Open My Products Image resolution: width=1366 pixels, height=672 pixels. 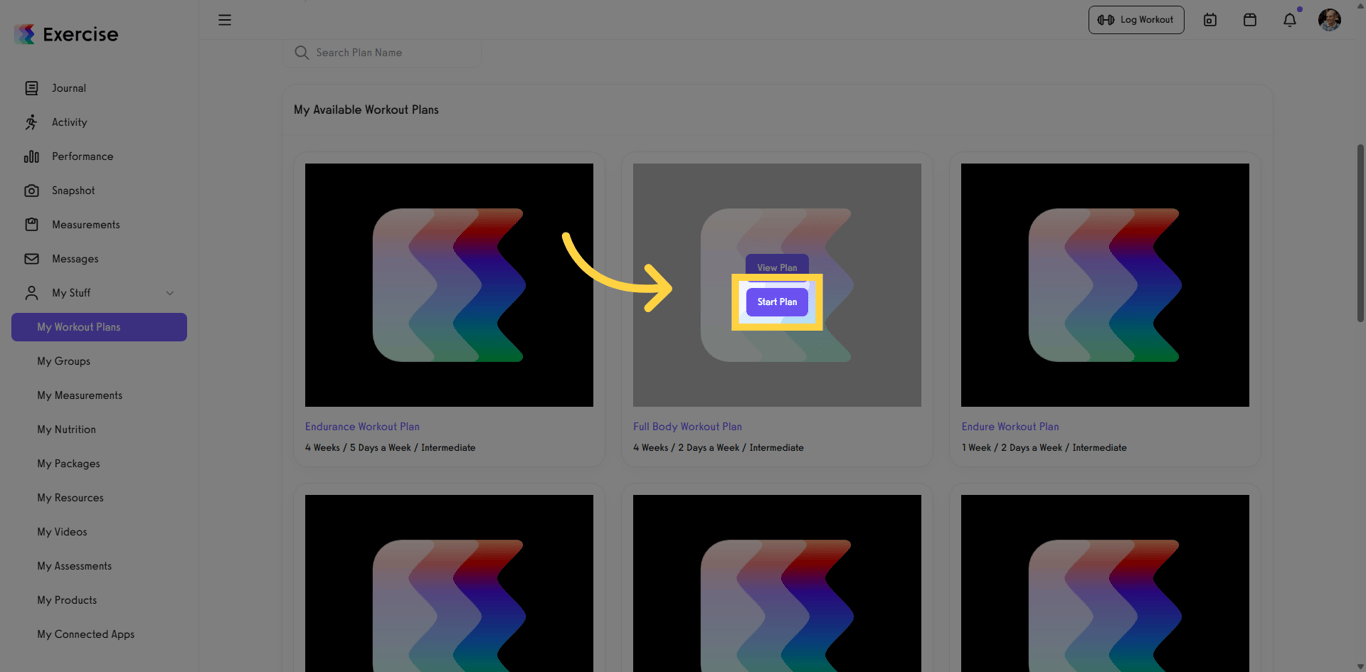[67, 599]
